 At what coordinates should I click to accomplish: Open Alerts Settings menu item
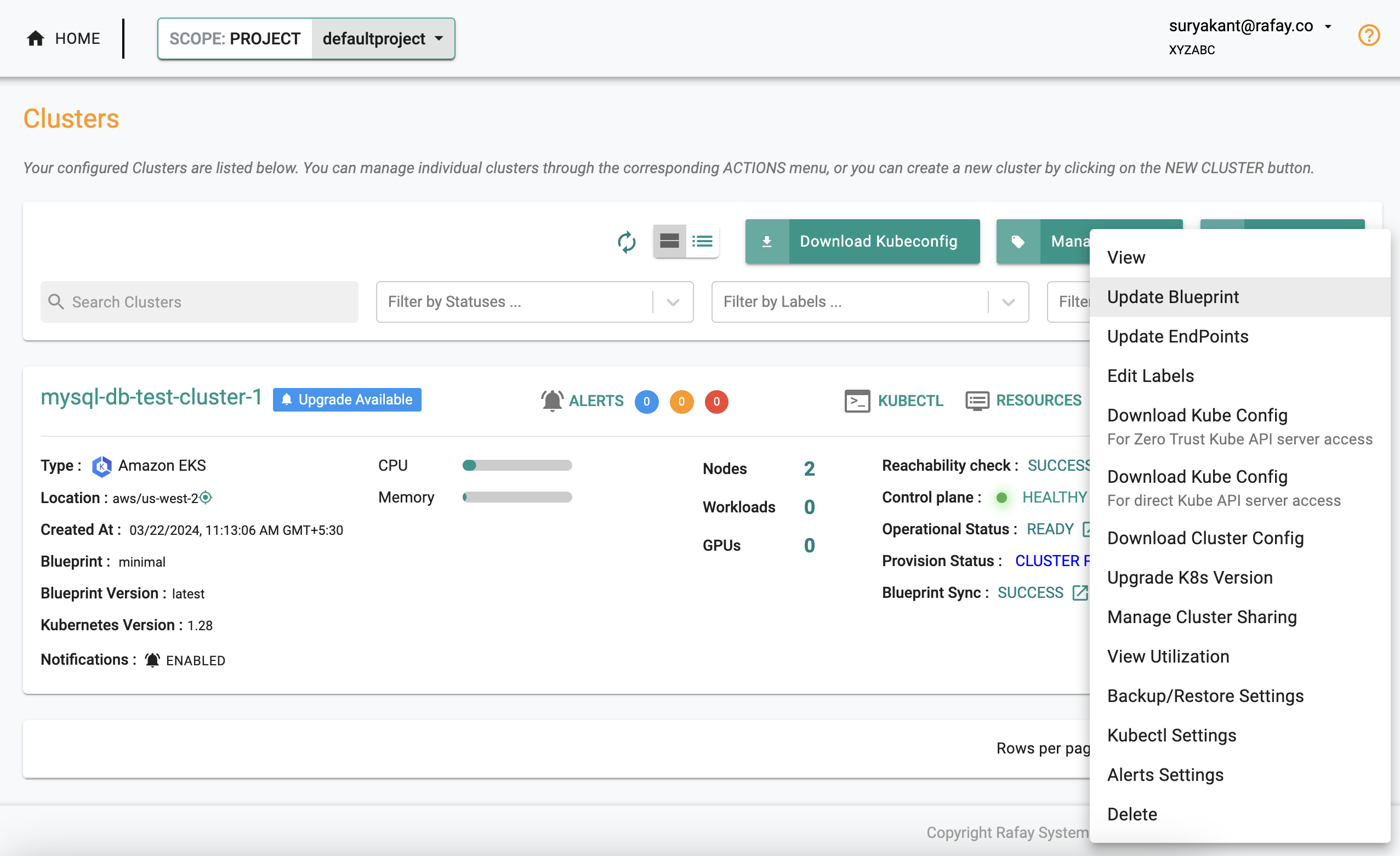(x=1240, y=775)
